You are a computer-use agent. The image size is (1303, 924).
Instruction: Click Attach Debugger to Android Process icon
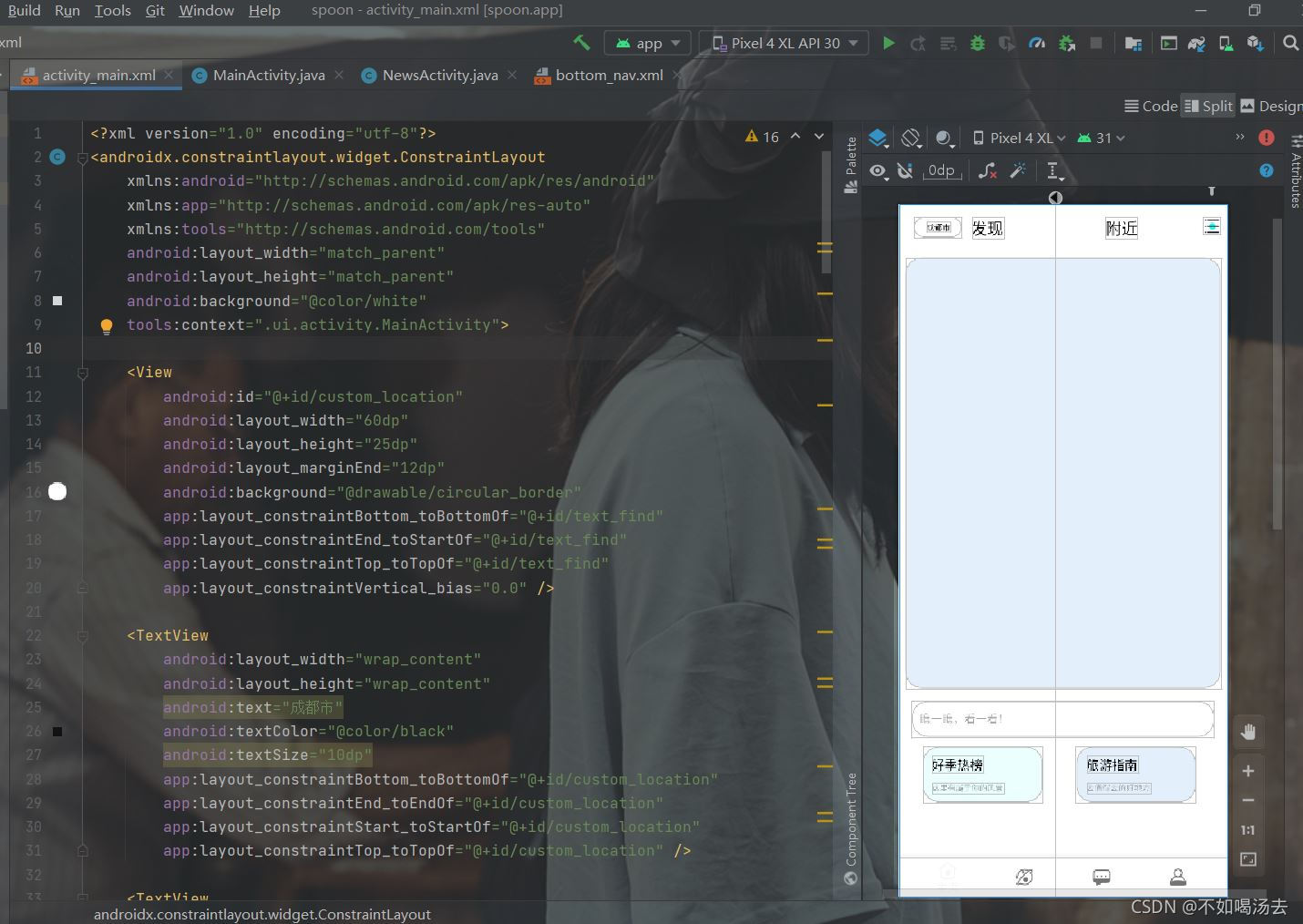[x=1067, y=43]
